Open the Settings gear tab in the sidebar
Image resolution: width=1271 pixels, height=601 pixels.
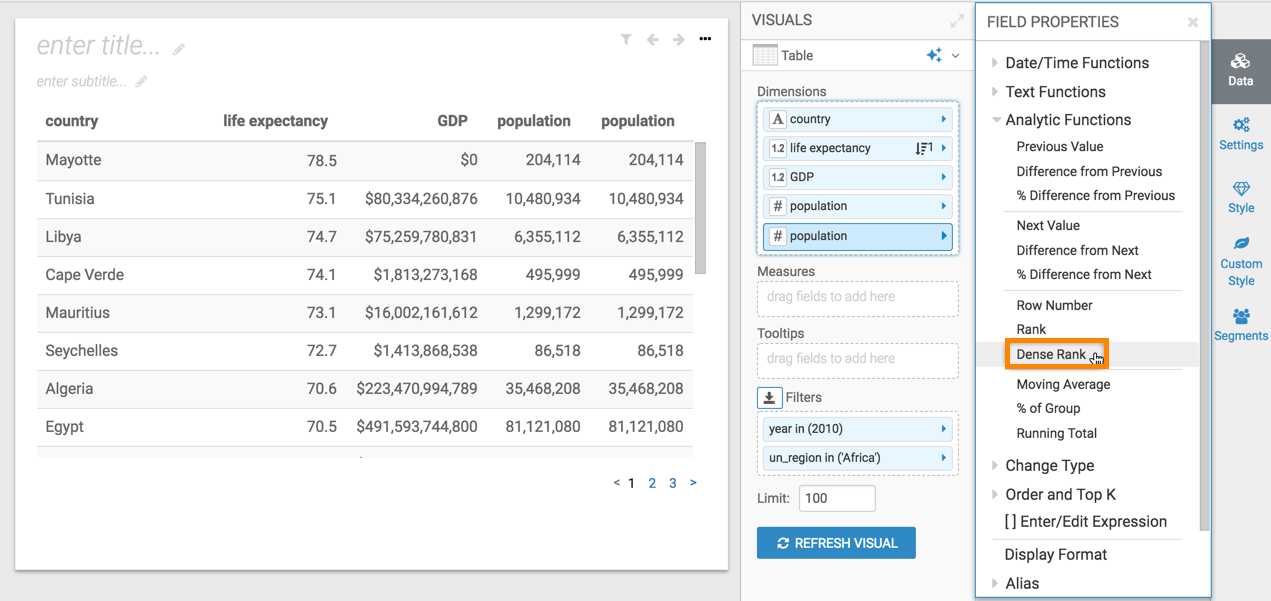pyautogui.click(x=1241, y=133)
